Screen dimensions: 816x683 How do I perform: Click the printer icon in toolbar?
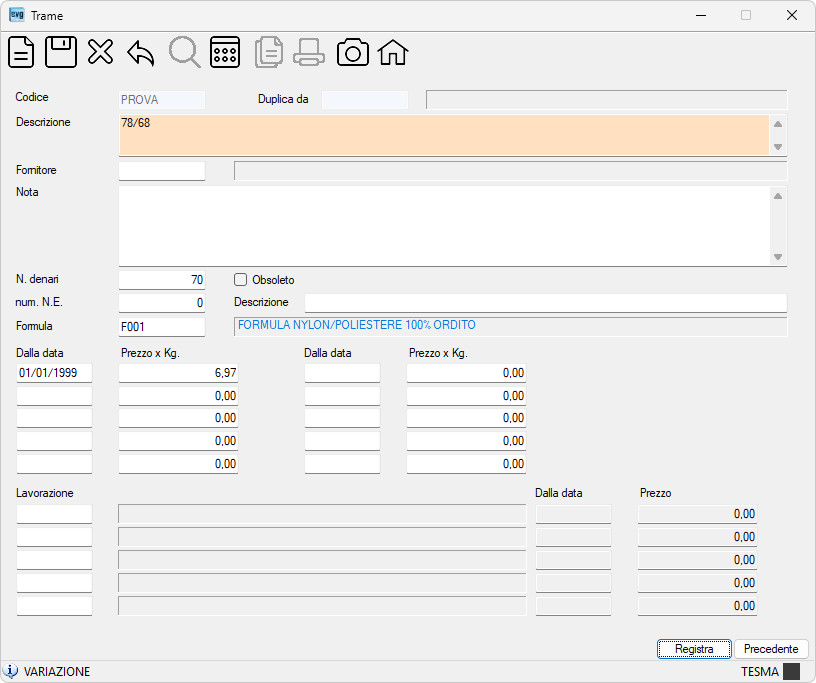[x=309, y=52]
